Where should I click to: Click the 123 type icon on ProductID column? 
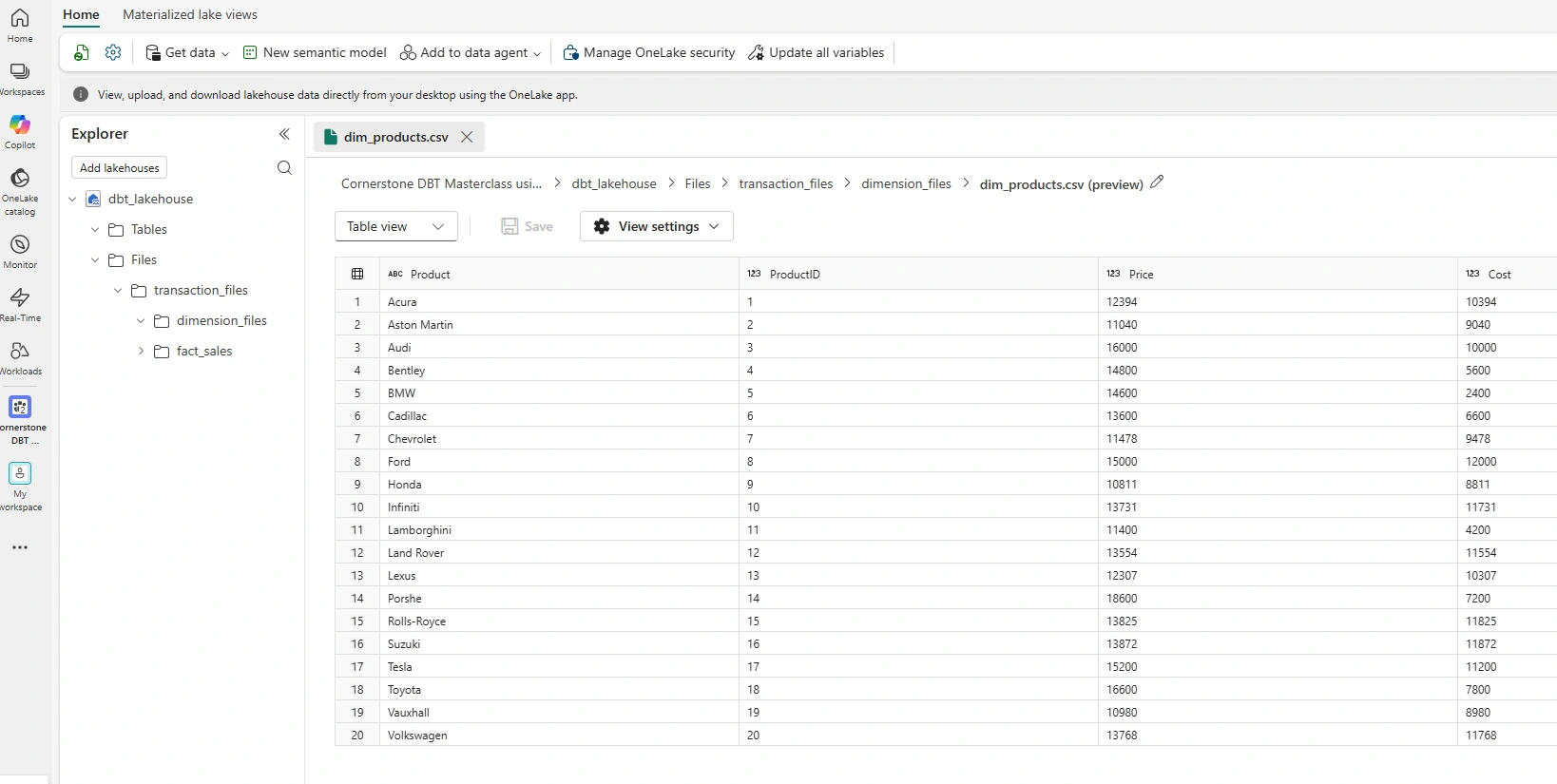pos(754,274)
